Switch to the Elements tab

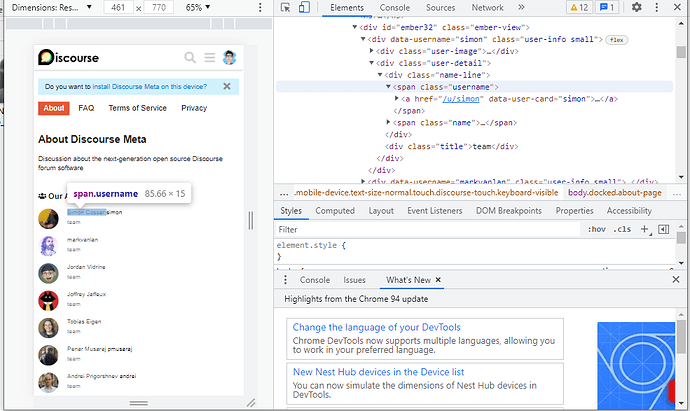click(x=347, y=7)
